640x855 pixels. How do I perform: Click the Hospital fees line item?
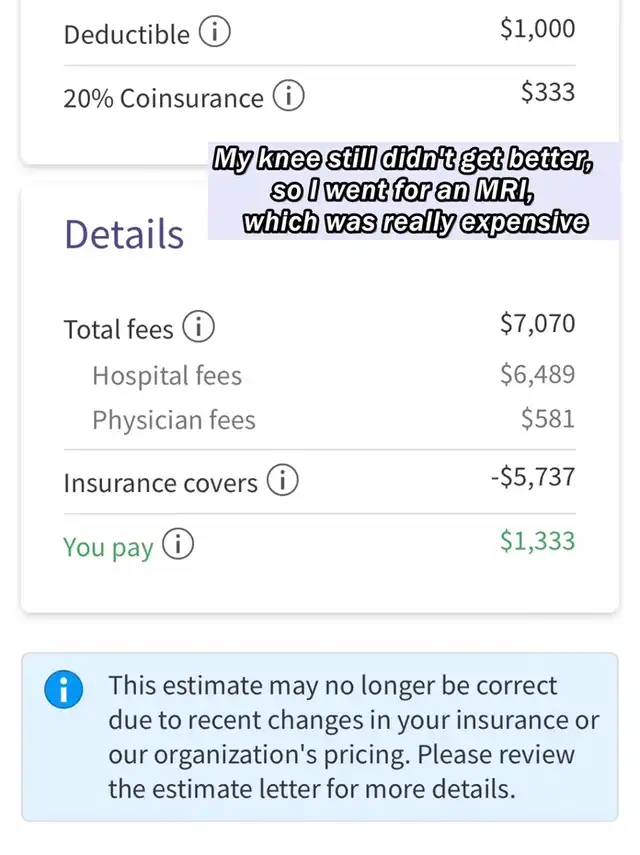pos(167,376)
